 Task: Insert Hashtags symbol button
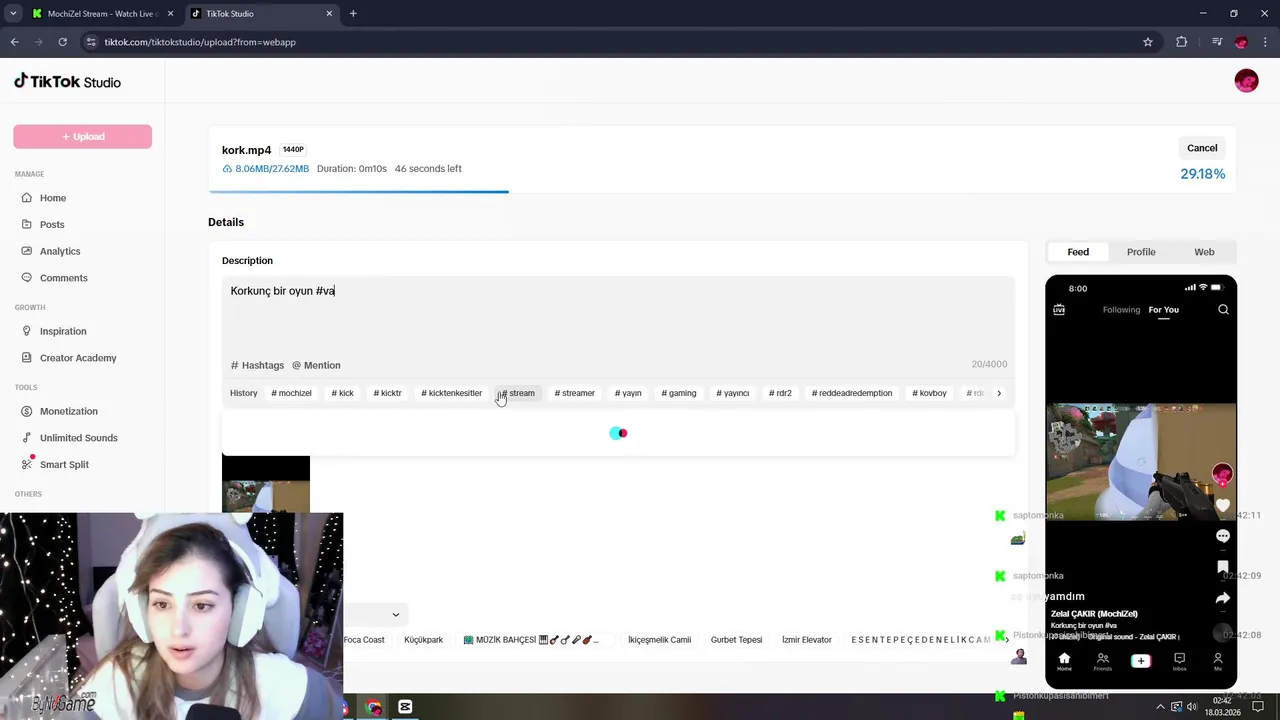(x=258, y=365)
